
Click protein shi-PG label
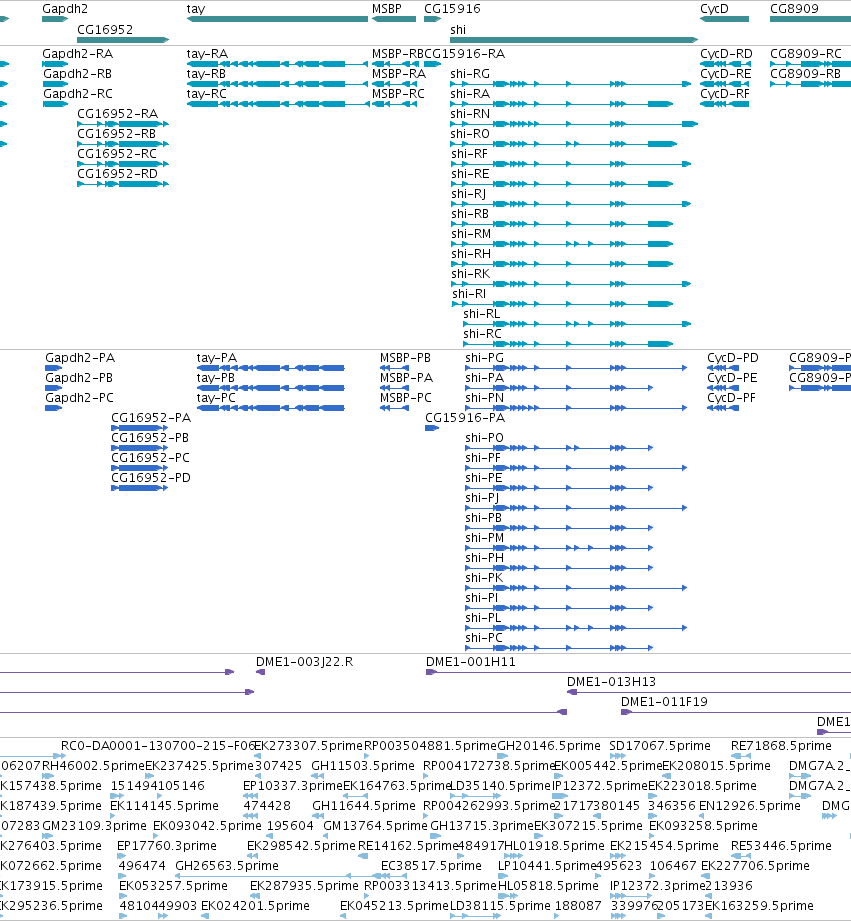tap(485, 358)
